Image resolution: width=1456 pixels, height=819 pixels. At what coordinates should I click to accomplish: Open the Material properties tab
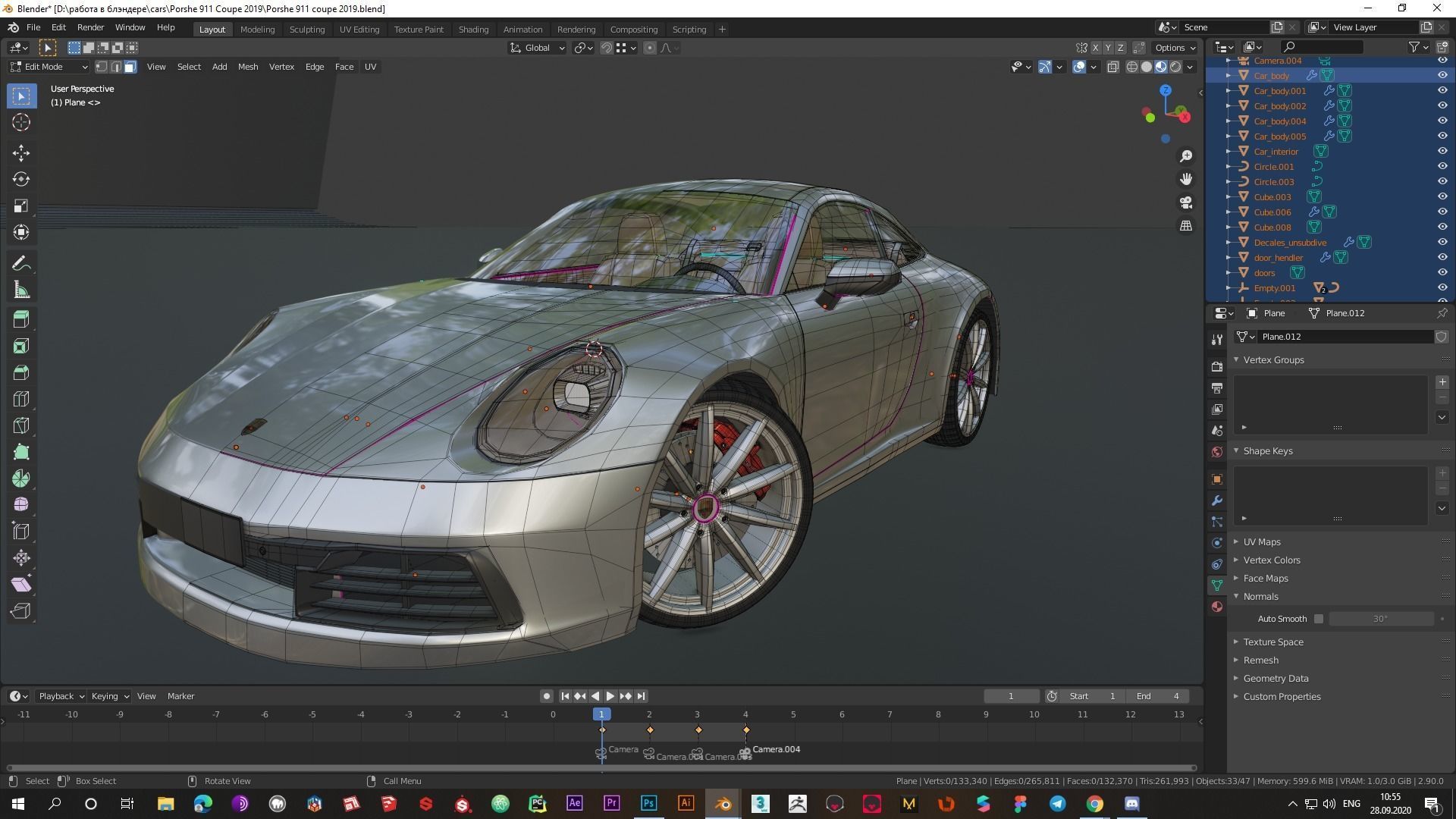[1217, 607]
